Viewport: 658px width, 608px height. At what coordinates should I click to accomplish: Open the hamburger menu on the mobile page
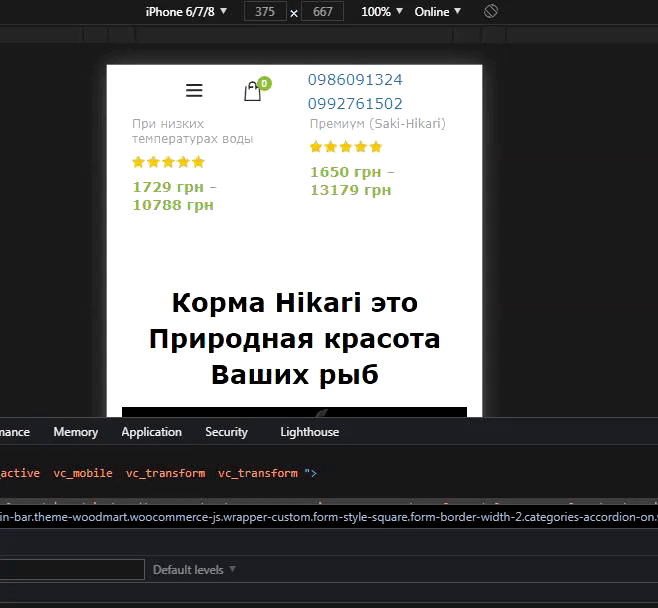[x=194, y=90]
